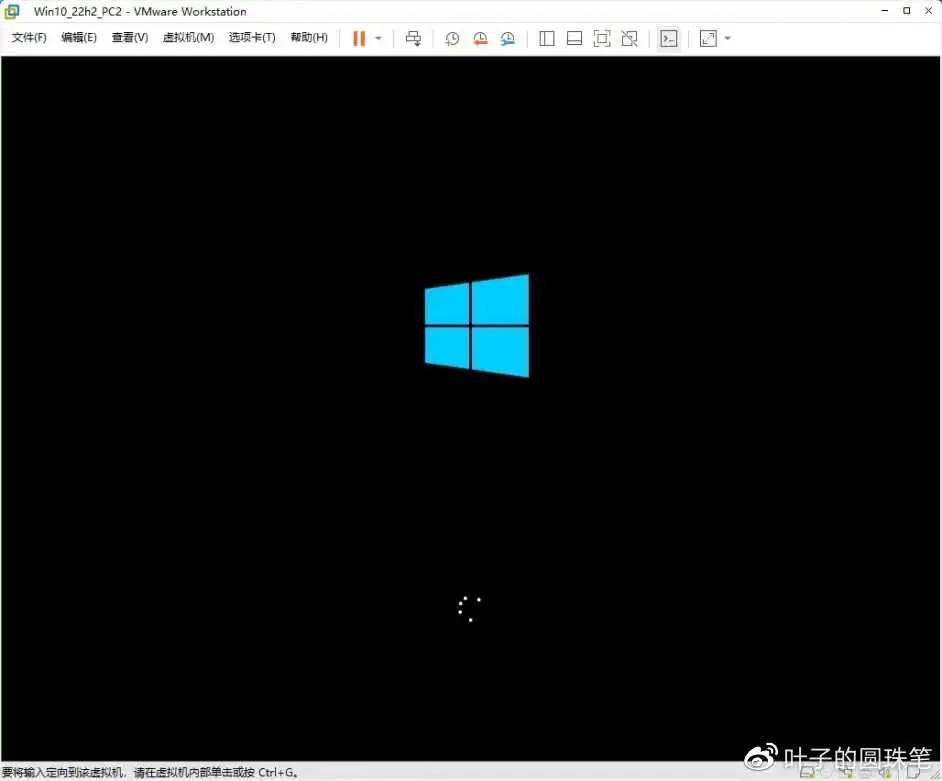This screenshot has width=942, height=781.
Task: Click the status bar Ctrl+G input hint
Action: pyautogui.click(x=150, y=772)
